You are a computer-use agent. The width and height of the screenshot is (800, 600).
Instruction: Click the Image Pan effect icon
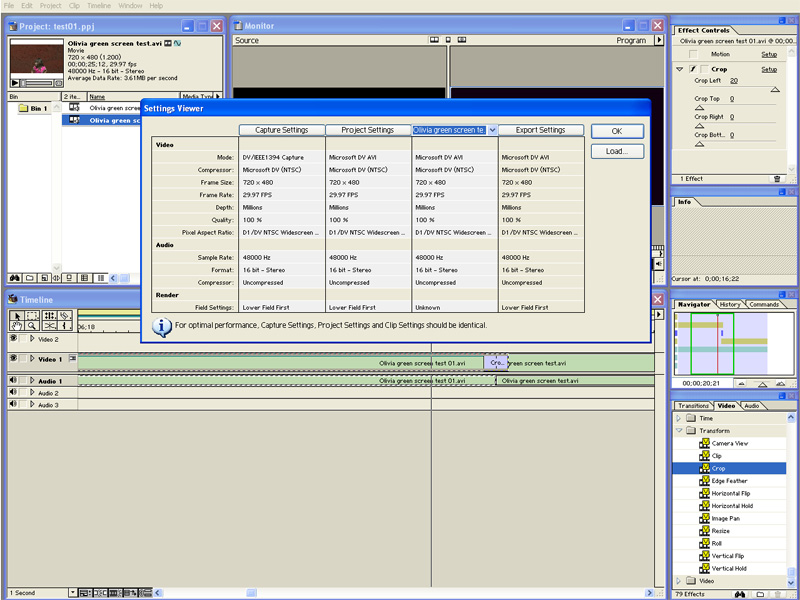click(x=705, y=518)
